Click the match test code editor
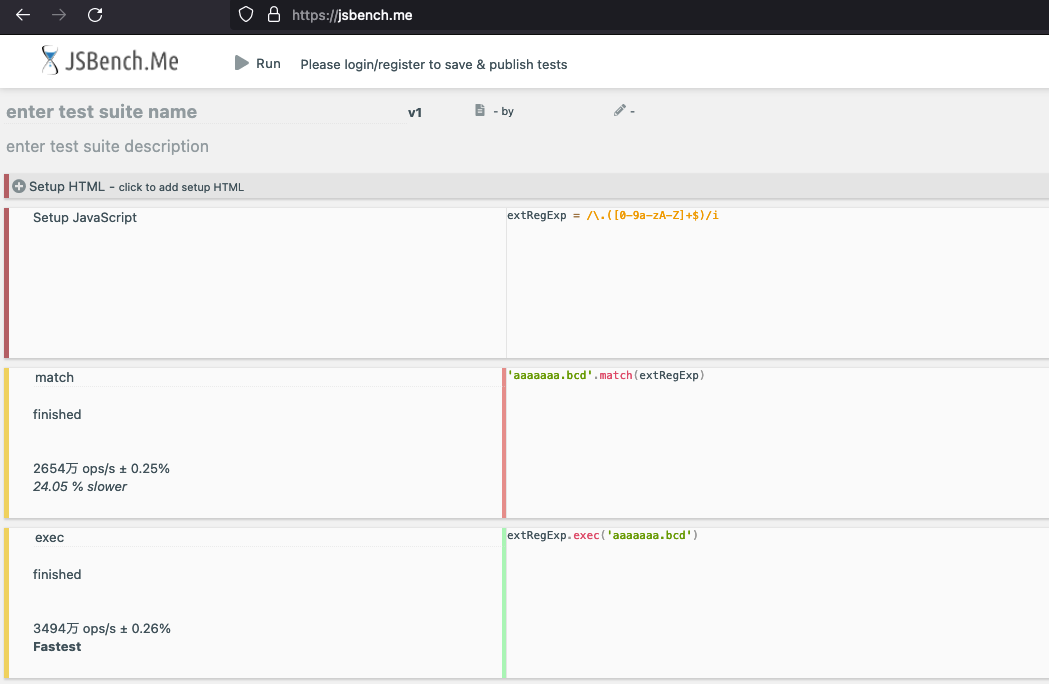 pyautogui.click(x=776, y=440)
